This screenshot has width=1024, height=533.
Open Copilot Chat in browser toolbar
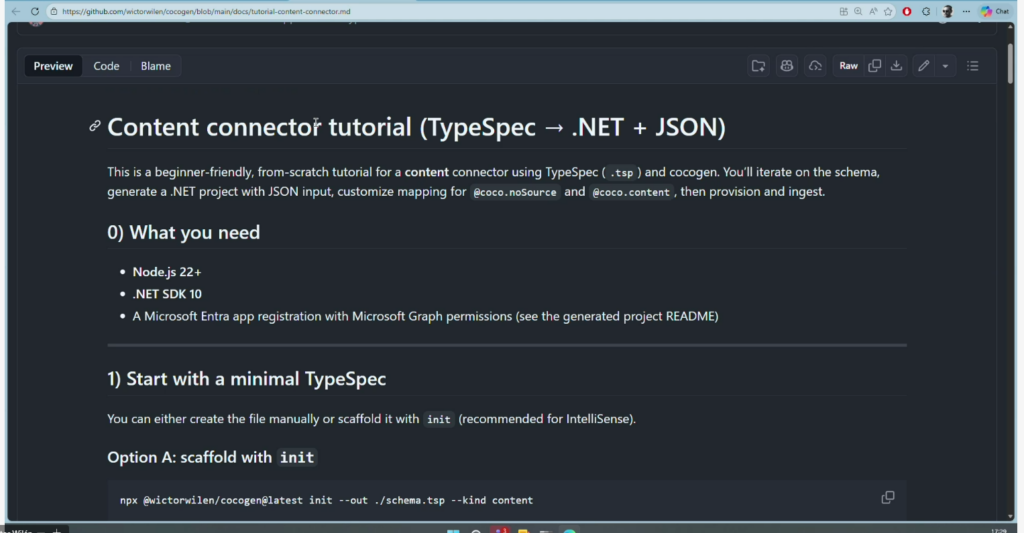coord(993,11)
